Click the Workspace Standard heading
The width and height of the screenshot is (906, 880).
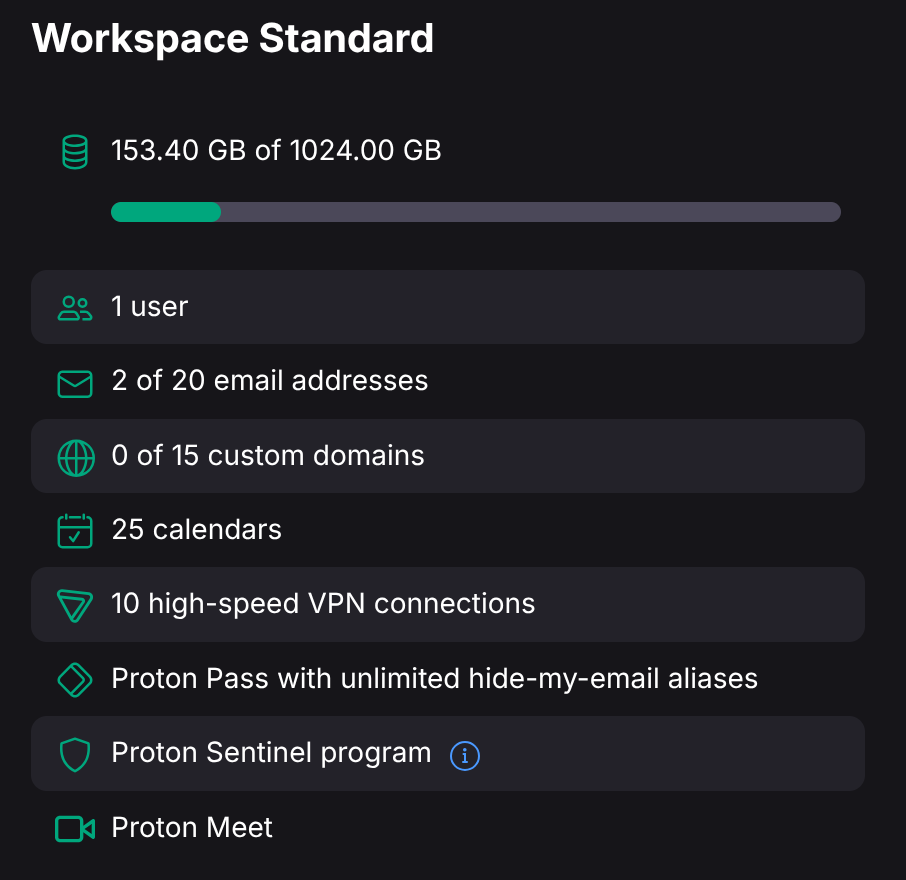232,39
